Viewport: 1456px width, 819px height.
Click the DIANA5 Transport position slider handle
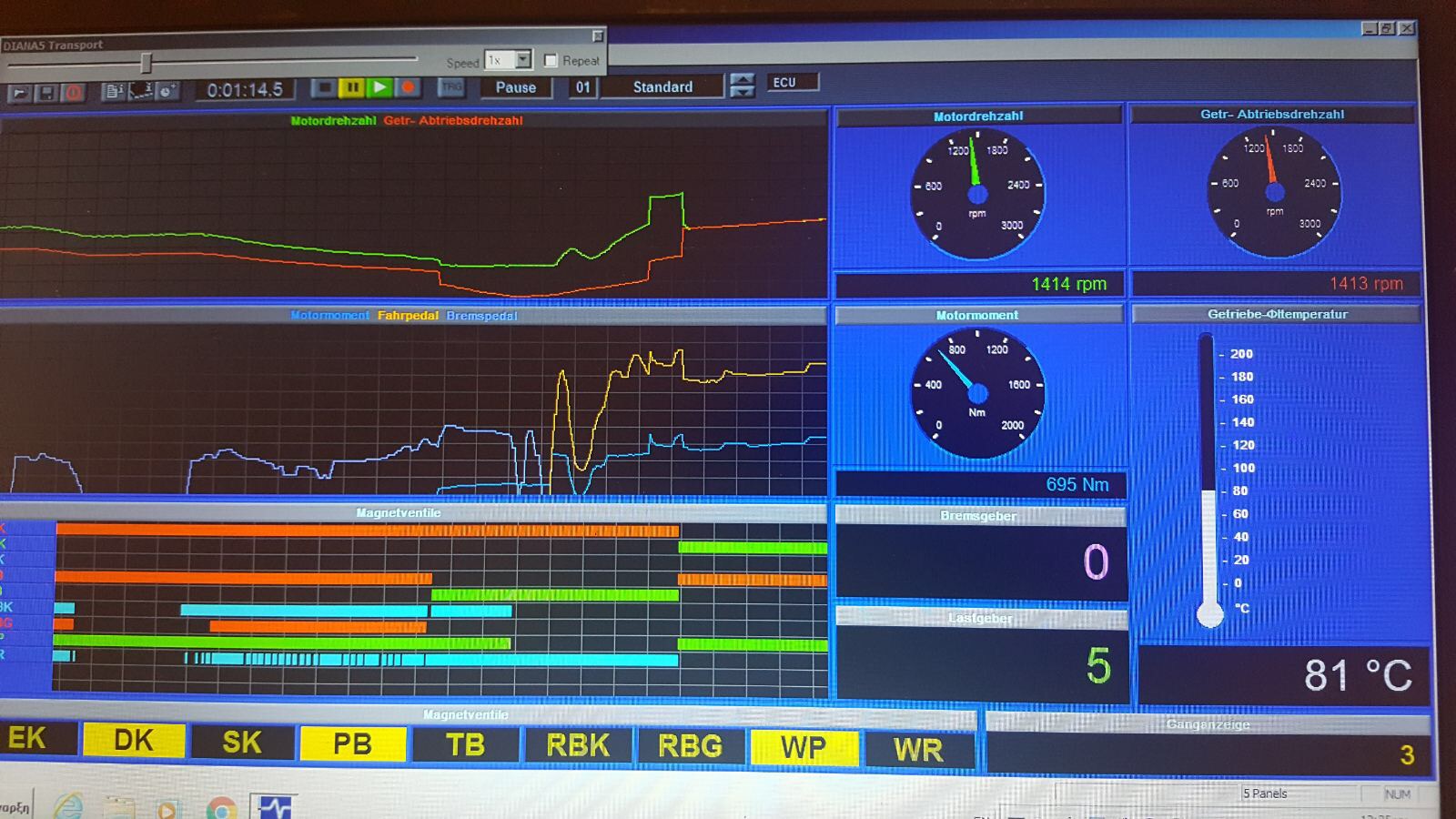[146, 62]
